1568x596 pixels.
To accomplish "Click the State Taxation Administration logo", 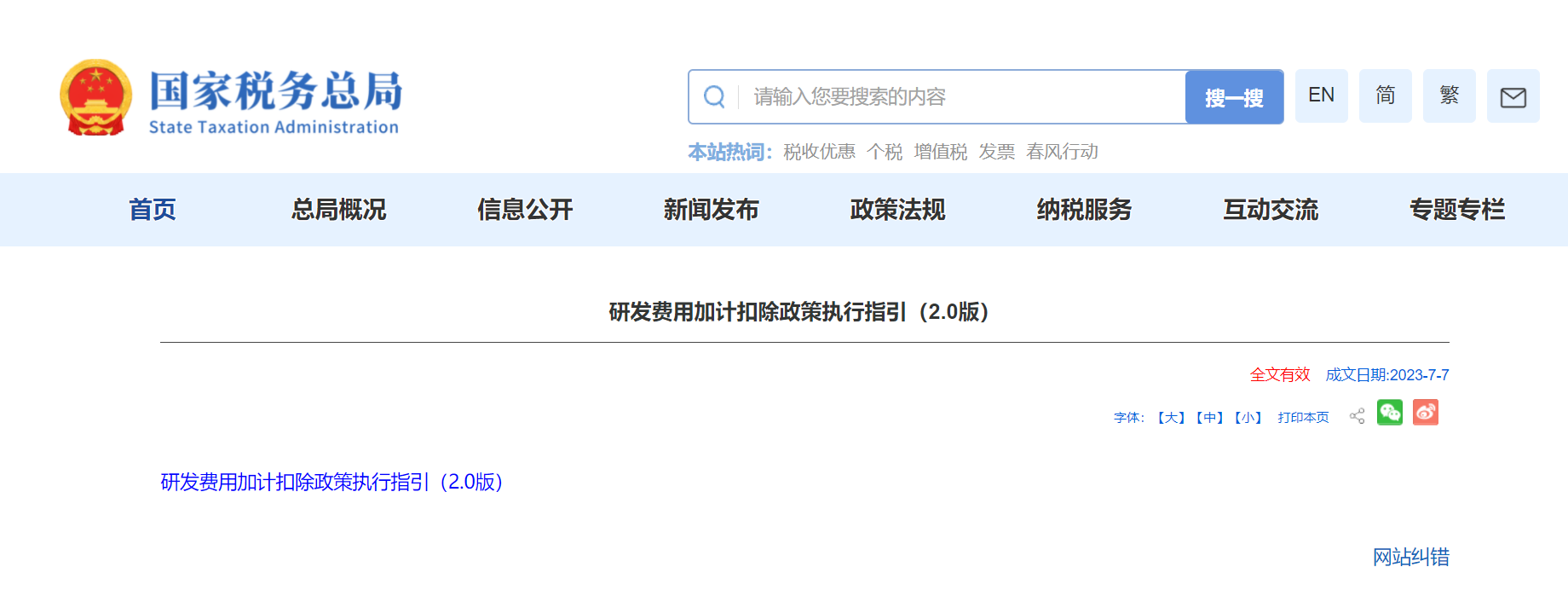I will click(x=232, y=98).
